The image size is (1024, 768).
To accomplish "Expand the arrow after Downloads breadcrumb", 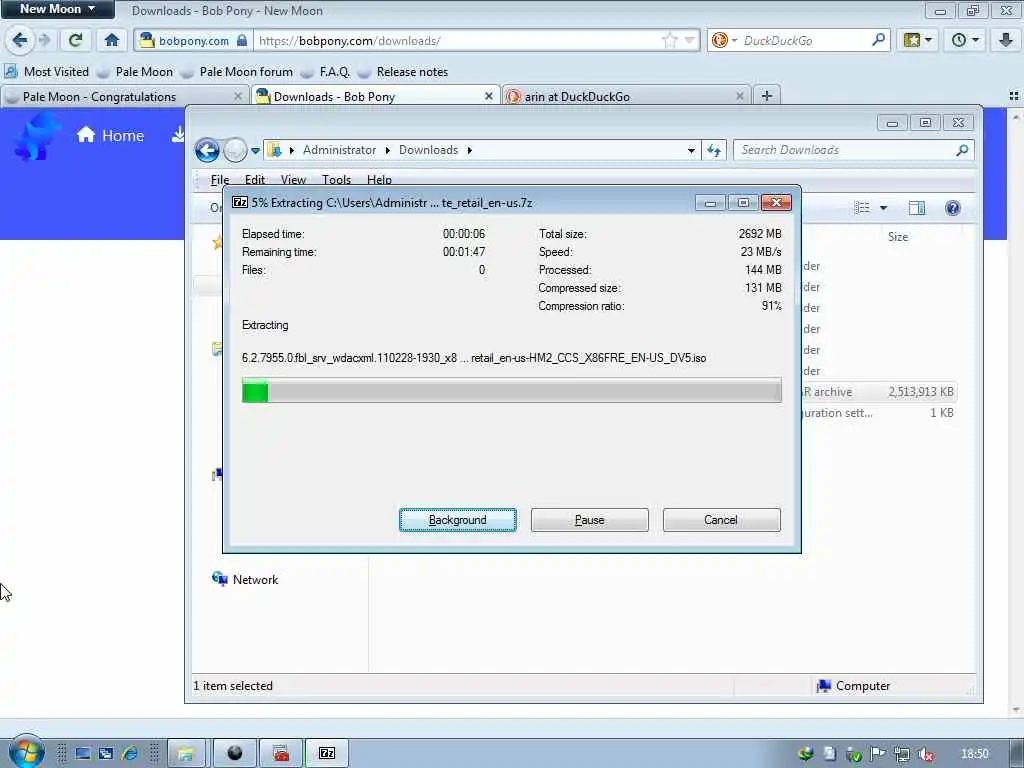I will tap(470, 150).
